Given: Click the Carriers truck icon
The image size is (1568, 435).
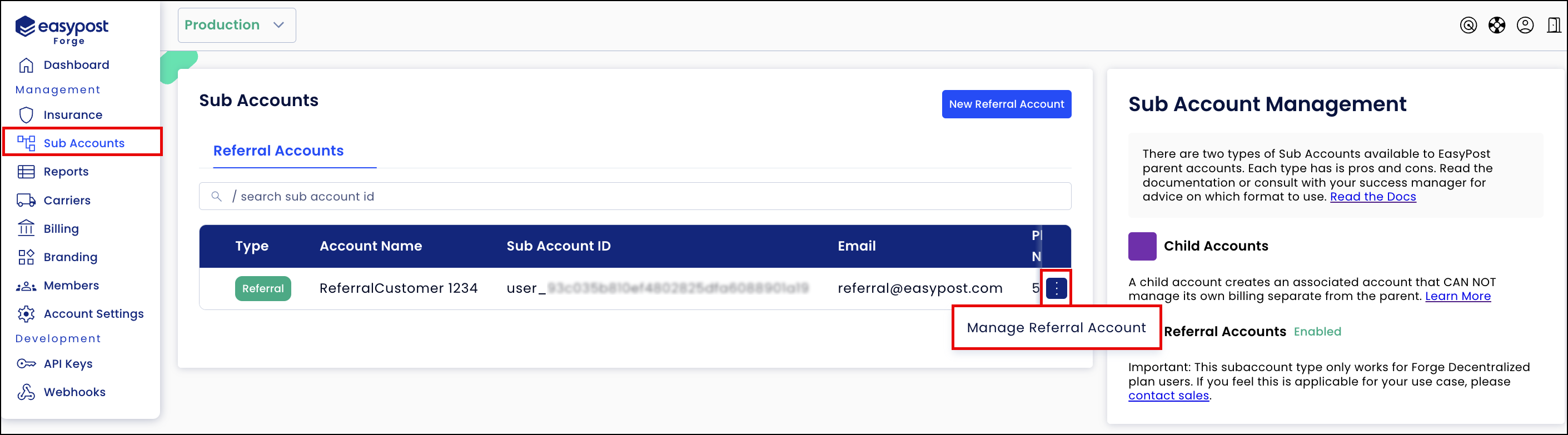Looking at the screenshot, I should (x=26, y=200).
